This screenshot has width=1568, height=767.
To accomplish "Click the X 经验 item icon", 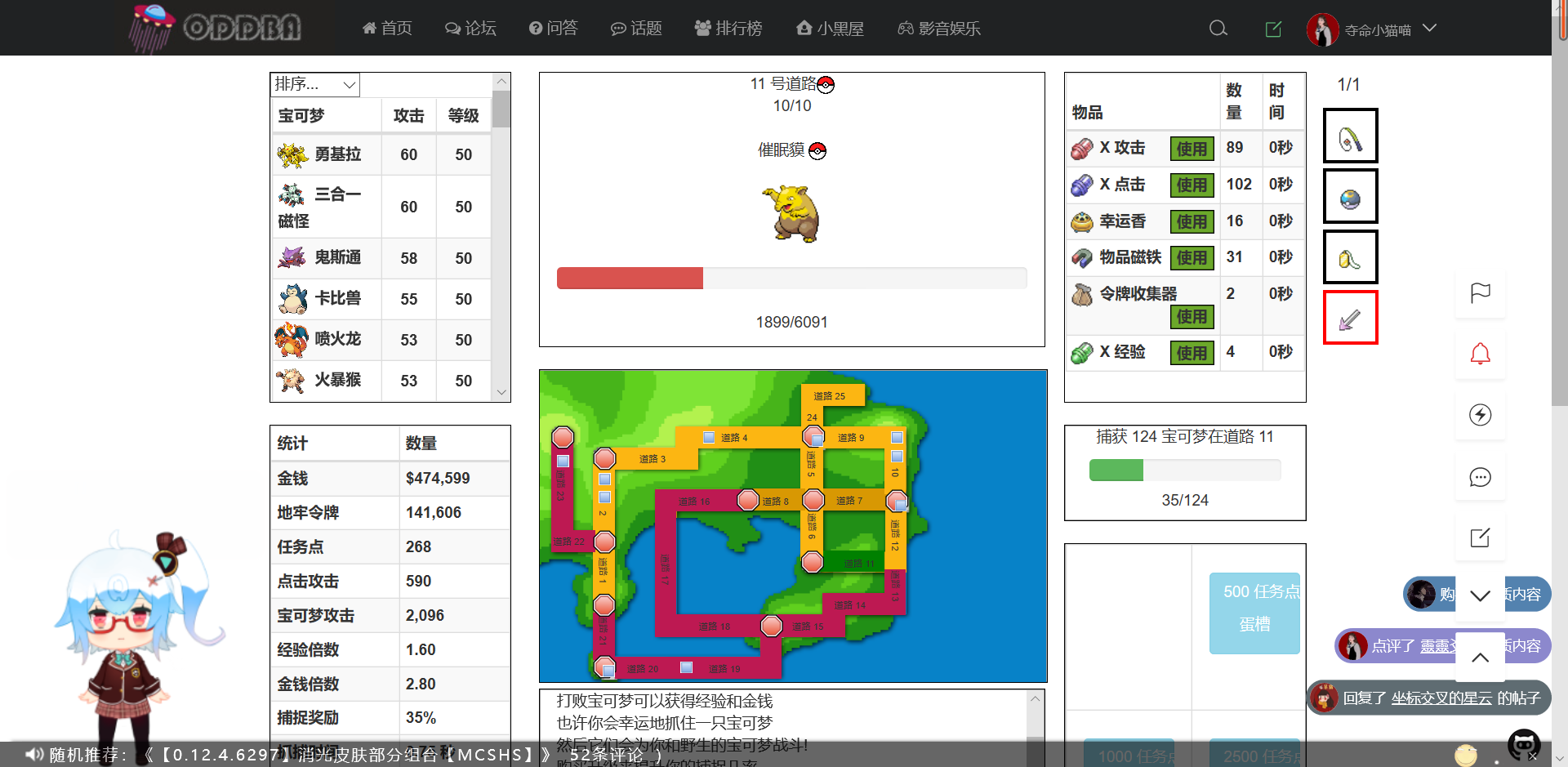I will [x=1082, y=353].
